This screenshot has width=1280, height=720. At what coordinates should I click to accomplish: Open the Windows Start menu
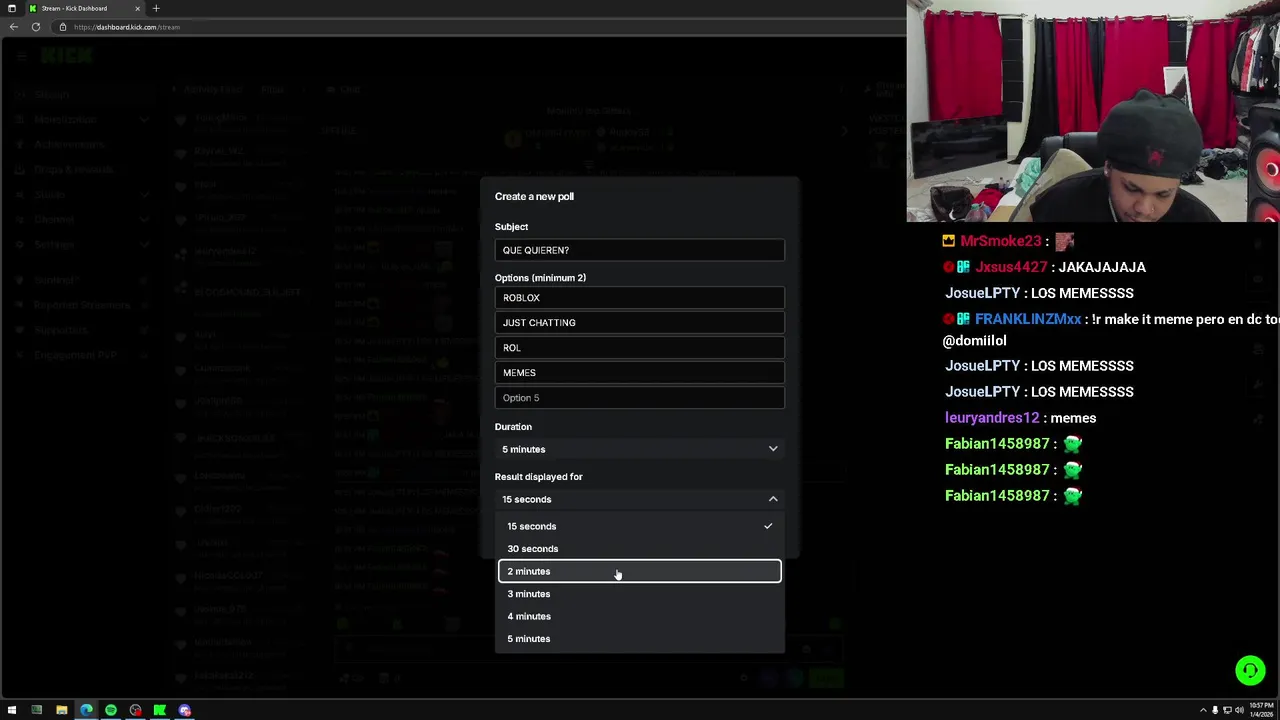(12, 710)
